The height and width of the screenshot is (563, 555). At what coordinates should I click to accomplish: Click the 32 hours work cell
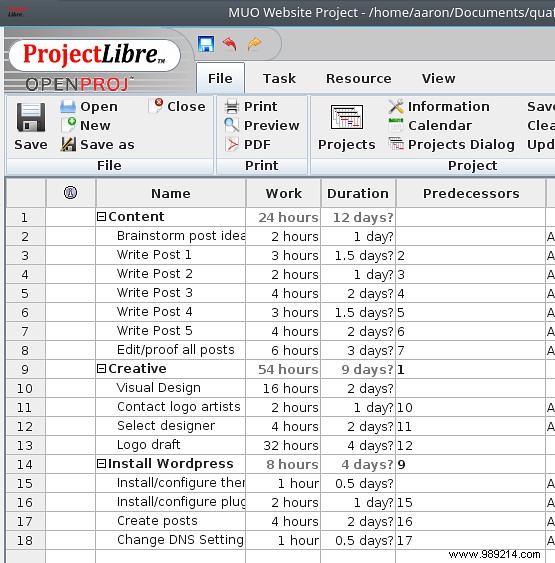[283, 445]
